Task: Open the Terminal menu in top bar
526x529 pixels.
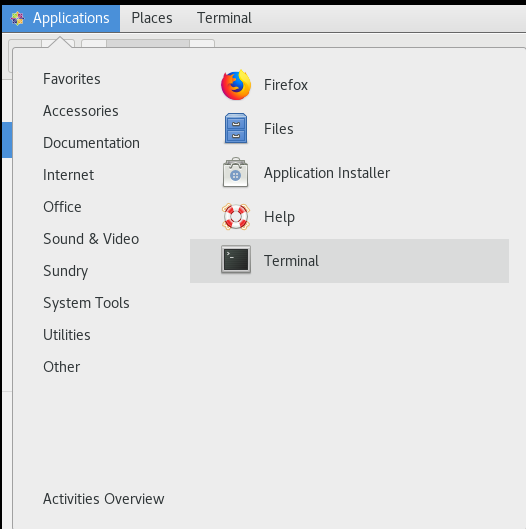Action: click(x=224, y=18)
